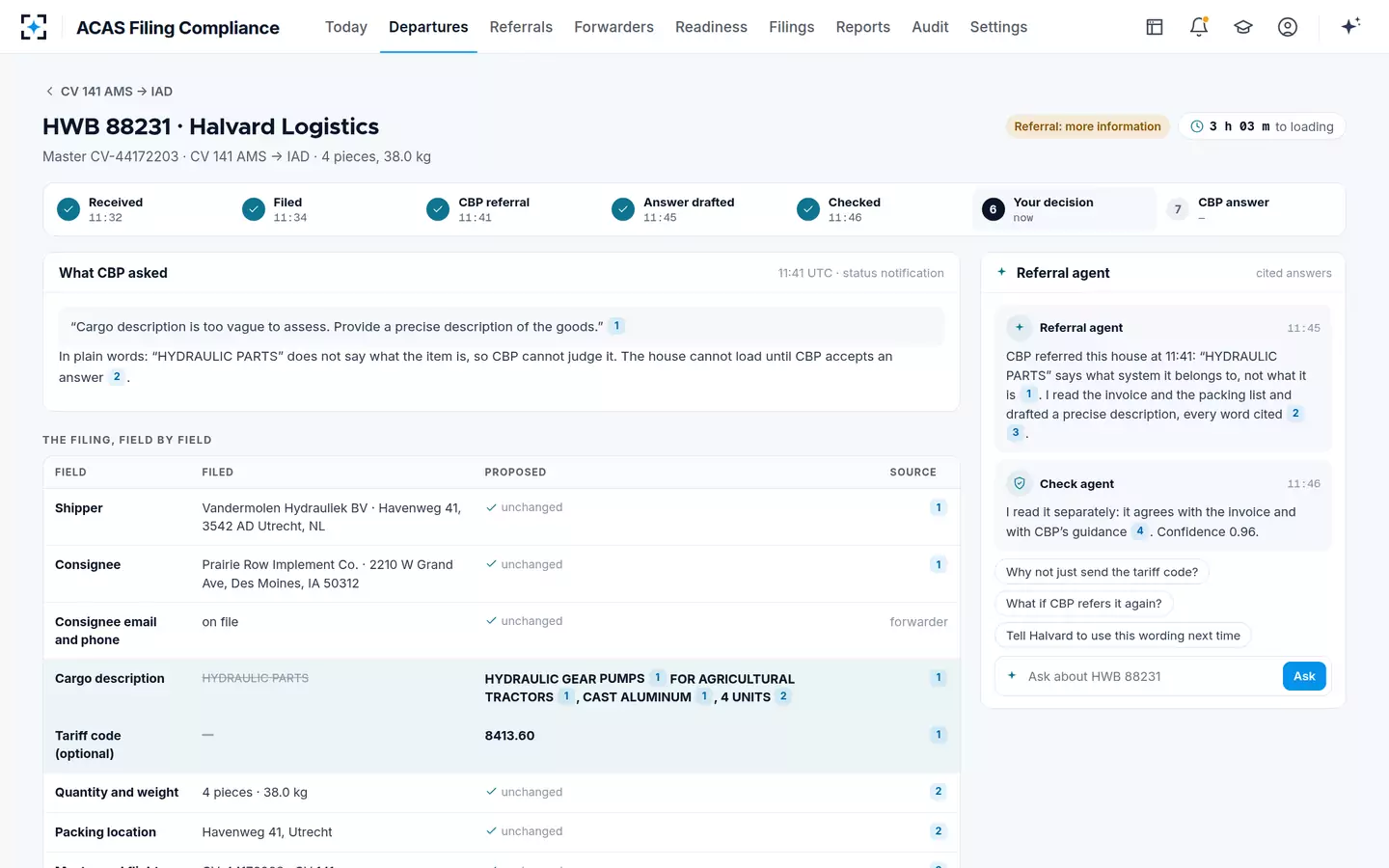Click the Answer drafted step checkmark
This screenshot has width=1389, height=868.
coord(623,209)
